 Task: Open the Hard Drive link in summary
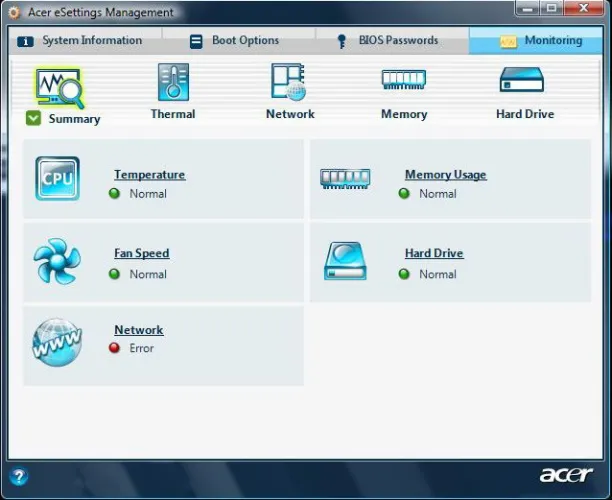pos(434,253)
